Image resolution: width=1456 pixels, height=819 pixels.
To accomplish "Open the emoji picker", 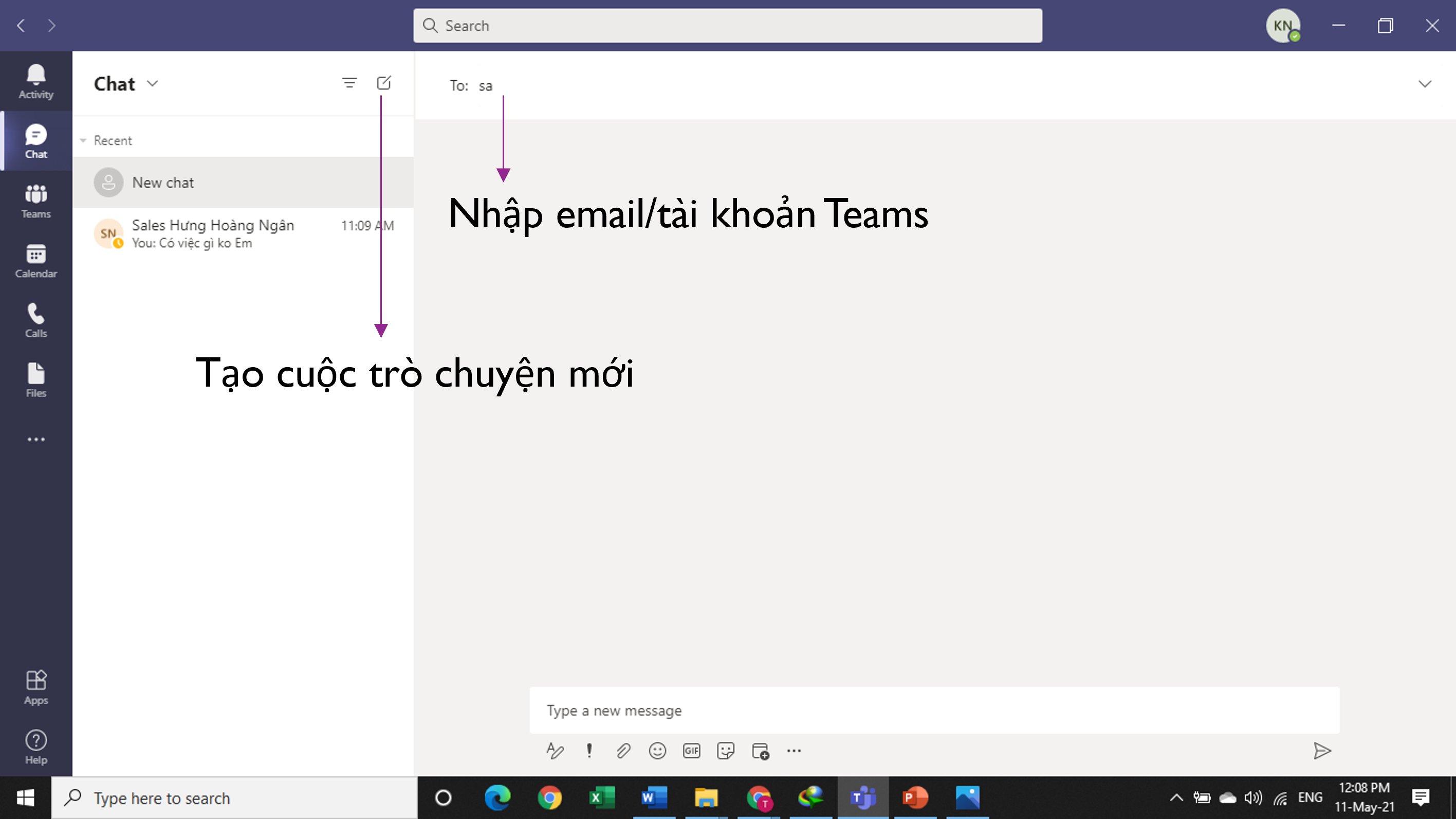I will (x=657, y=751).
